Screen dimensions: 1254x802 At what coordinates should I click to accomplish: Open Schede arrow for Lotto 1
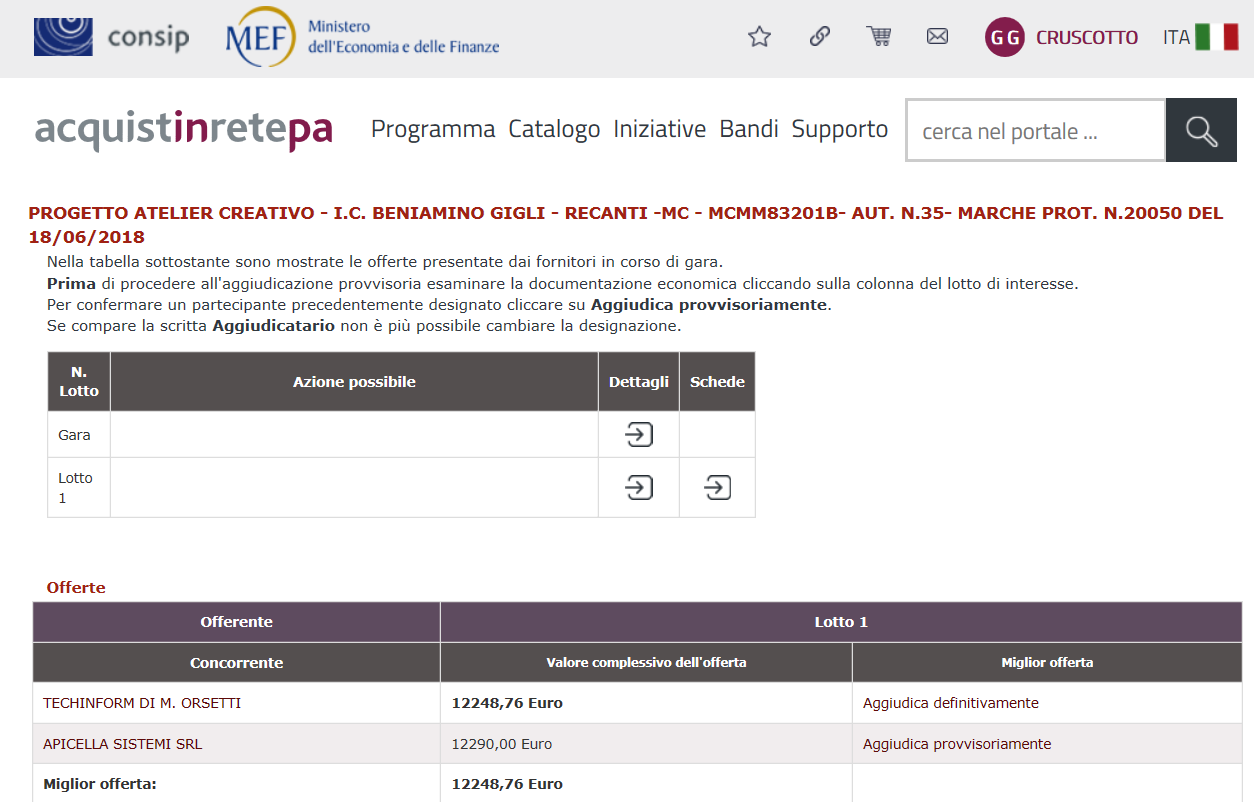pos(717,488)
